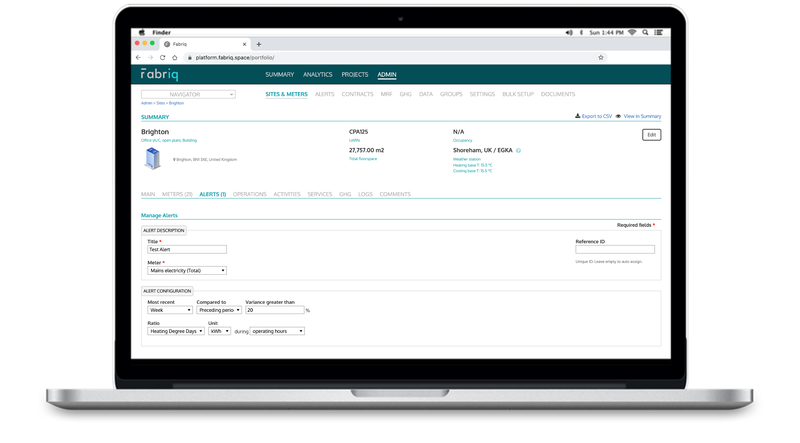800x443 pixels.
Task: Bookmark this page with star icon
Action: click(601, 58)
